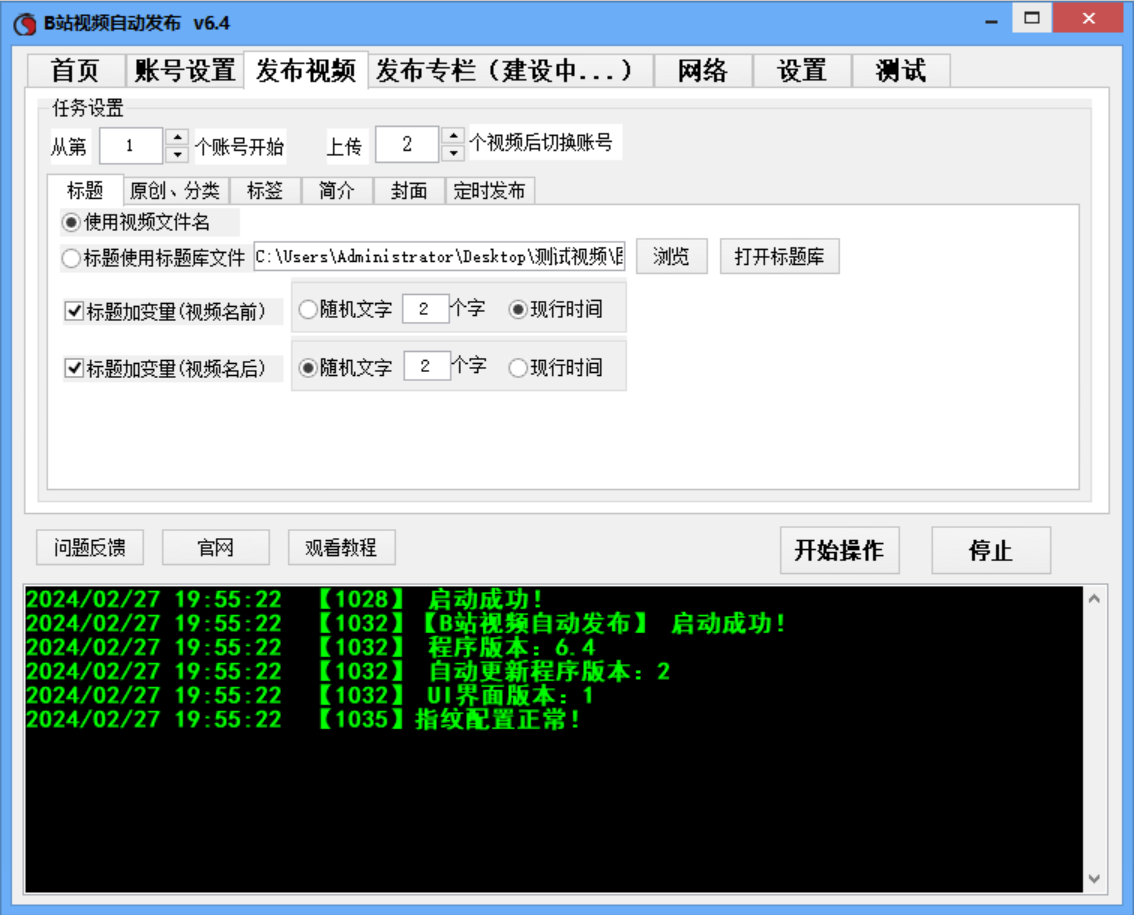
Task: Minimize the B站视频自动发布 window
Action: click(992, 21)
